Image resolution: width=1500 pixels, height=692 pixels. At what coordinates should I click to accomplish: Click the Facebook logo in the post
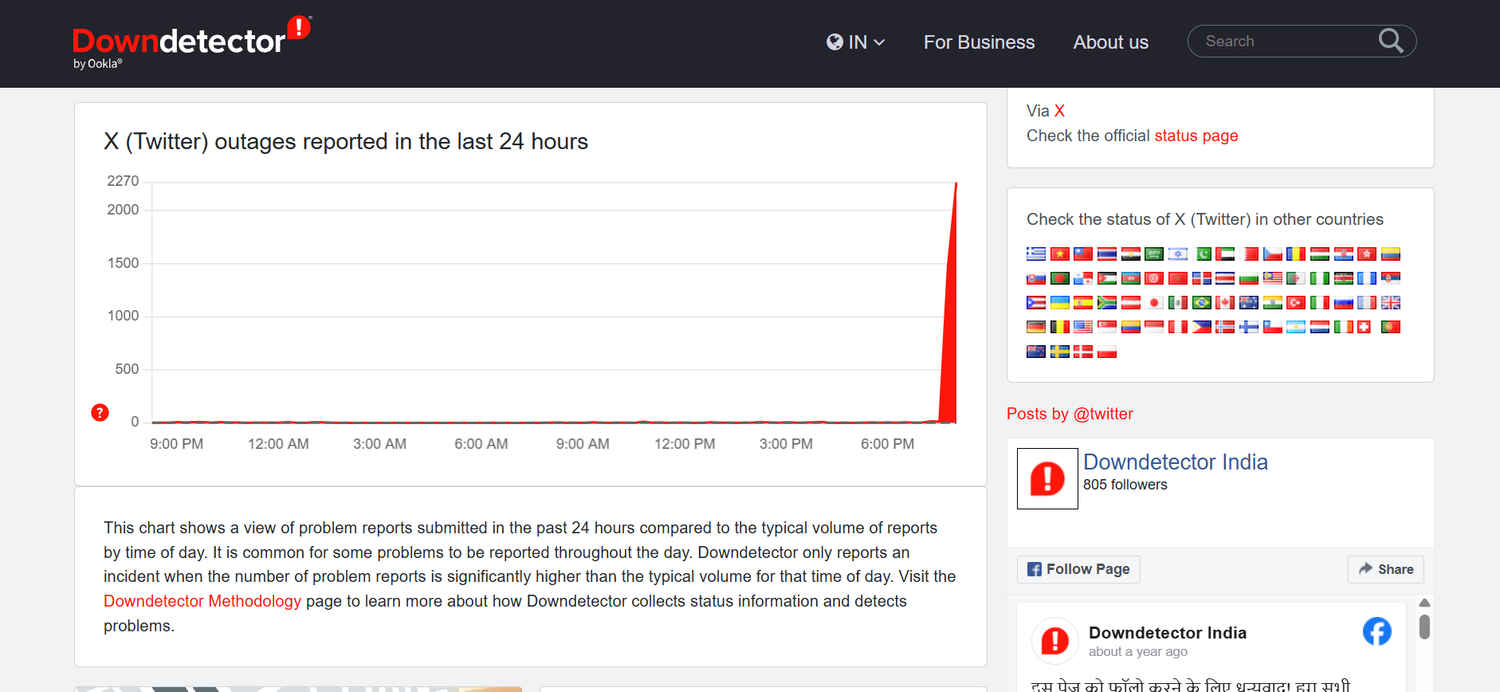[1377, 632]
